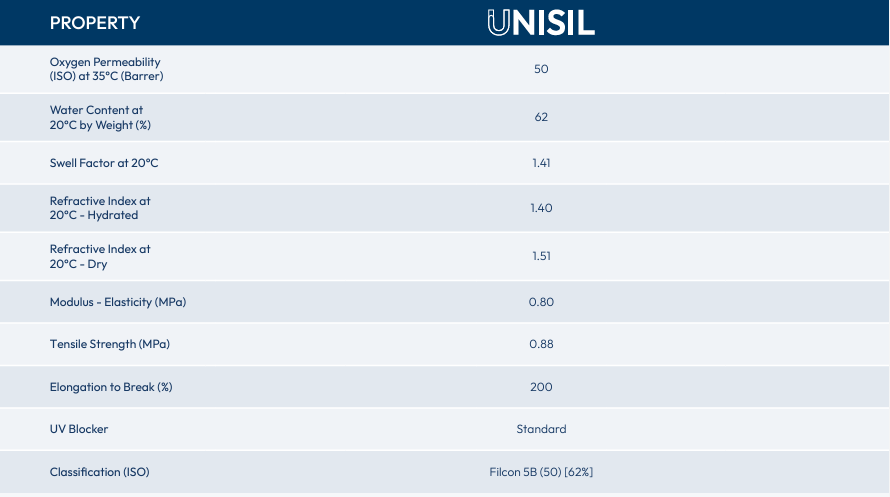Viewport: 890px width, 497px height.
Task: Click the oxygen permeability value 50
Action: pyautogui.click(x=541, y=69)
